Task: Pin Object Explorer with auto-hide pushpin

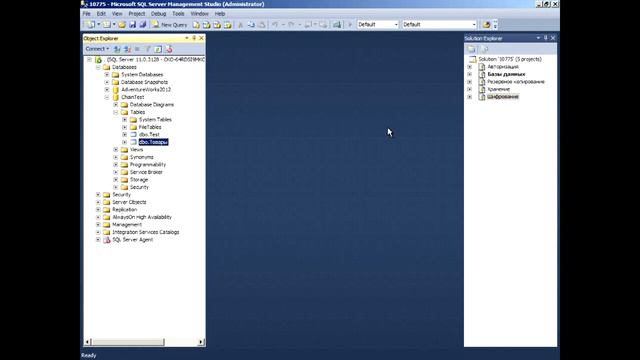Action: (194, 38)
